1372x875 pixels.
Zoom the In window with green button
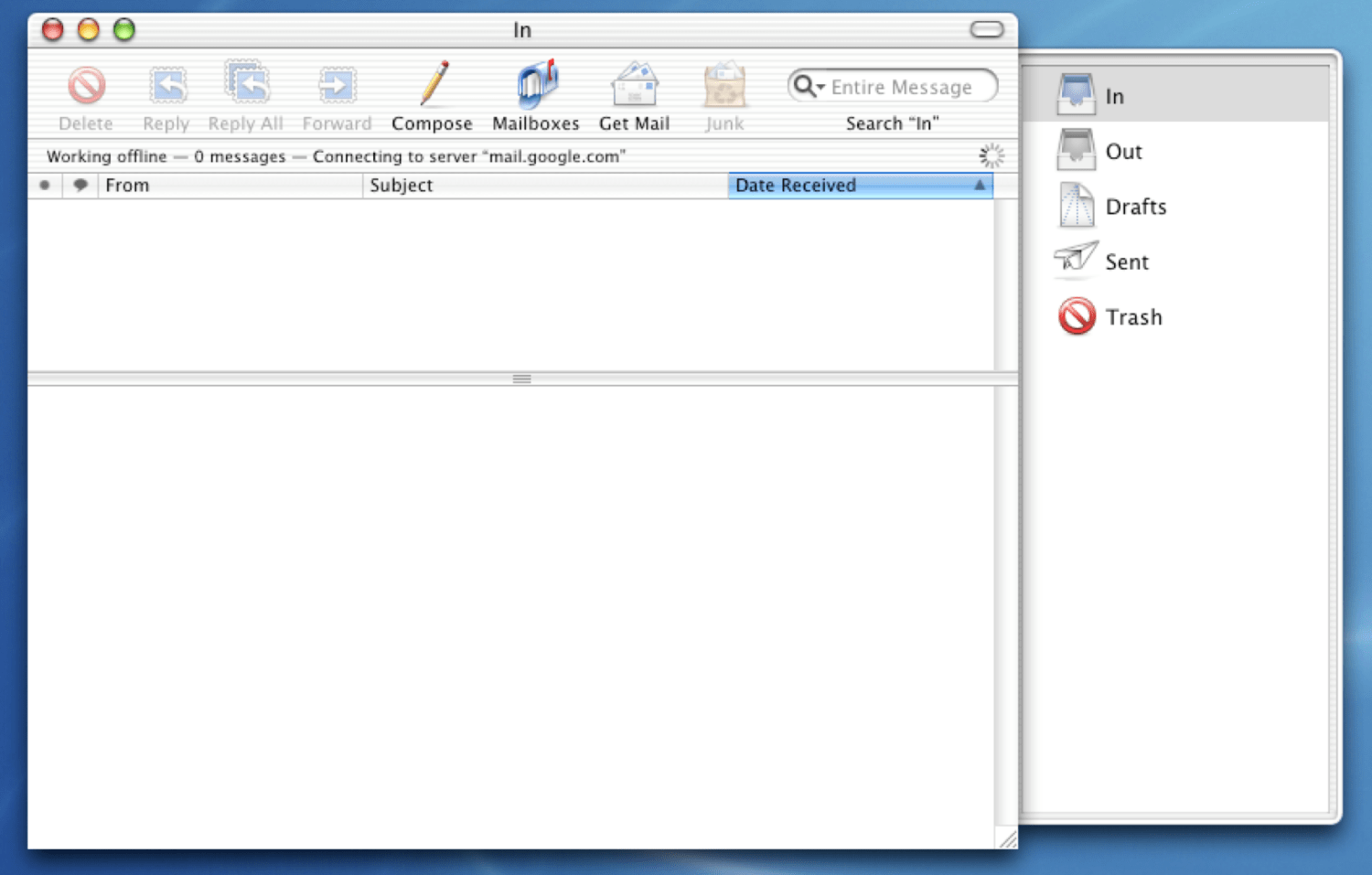tap(124, 30)
